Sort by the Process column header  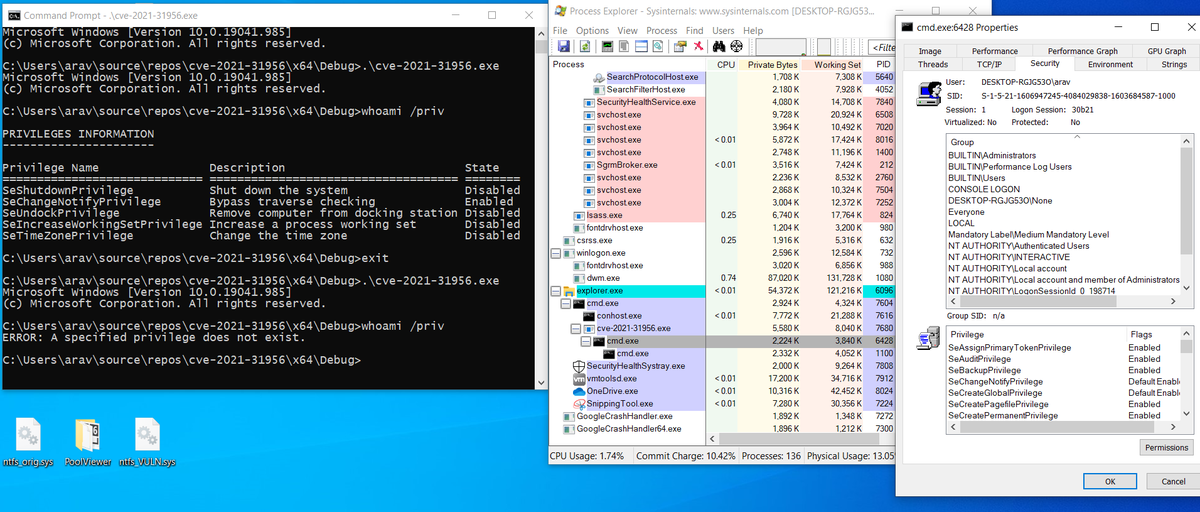[628, 64]
